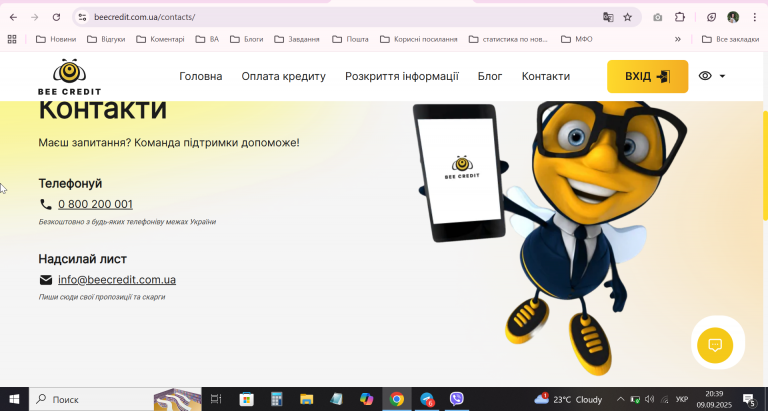Click the page vertical scrollbar
This screenshot has height=411, width=768.
765,166
